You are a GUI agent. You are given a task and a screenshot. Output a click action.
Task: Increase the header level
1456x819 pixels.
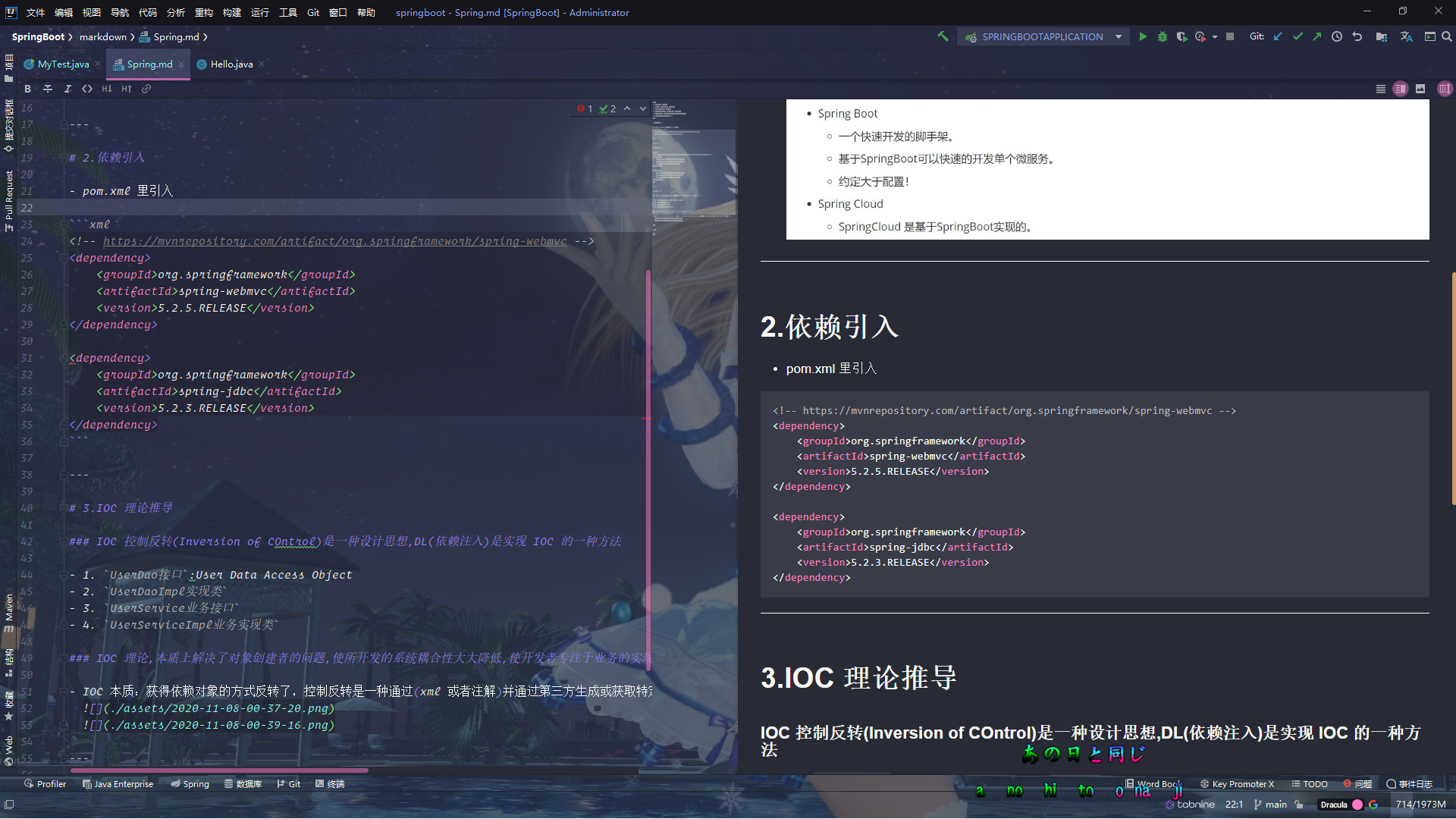(x=127, y=89)
